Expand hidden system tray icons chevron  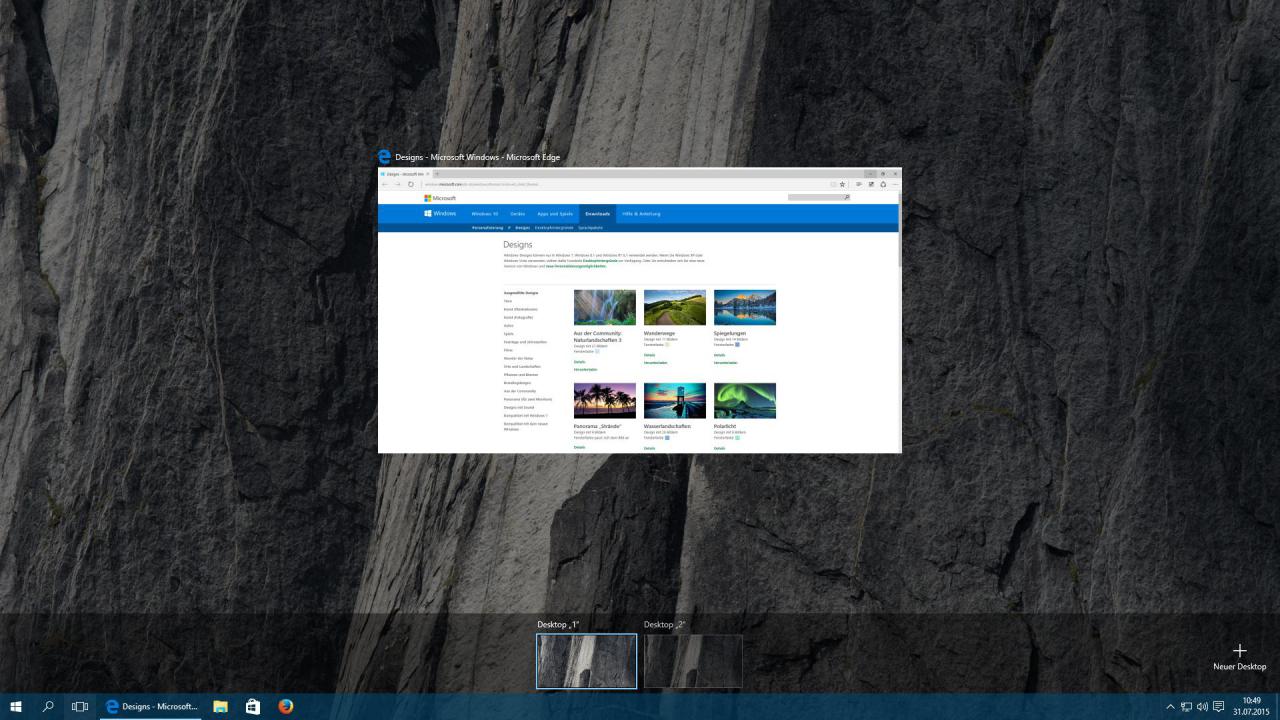(x=1170, y=707)
